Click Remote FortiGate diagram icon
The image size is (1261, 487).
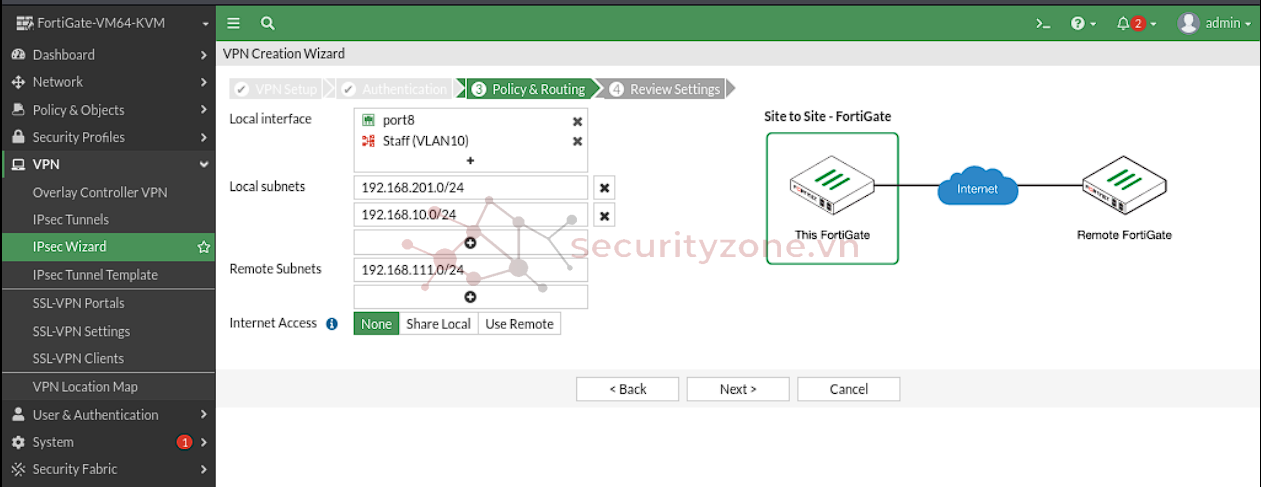click(x=1124, y=188)
